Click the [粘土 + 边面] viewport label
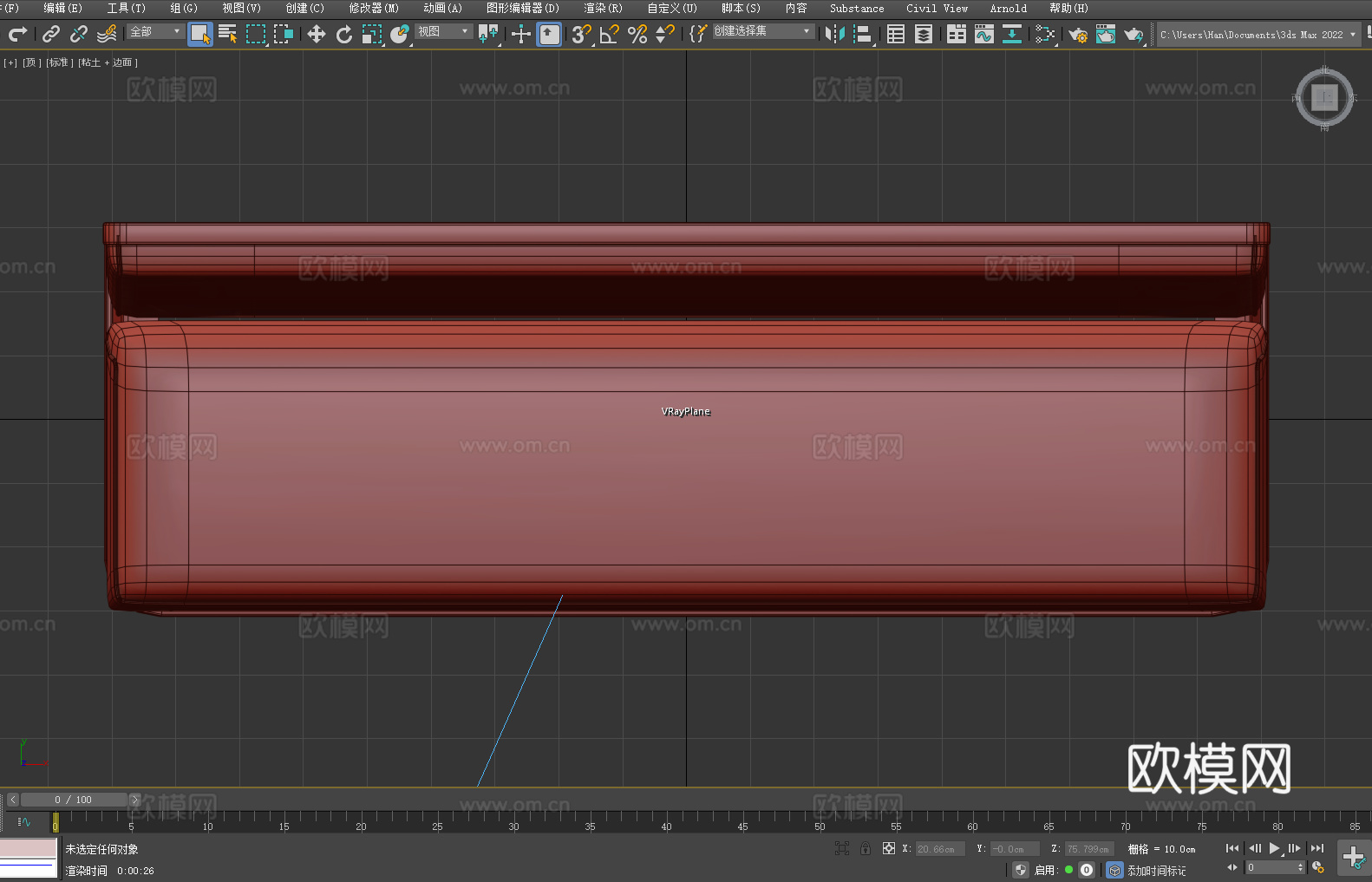The height and width of the screenshot is (882, 1372). pos(108,62)
